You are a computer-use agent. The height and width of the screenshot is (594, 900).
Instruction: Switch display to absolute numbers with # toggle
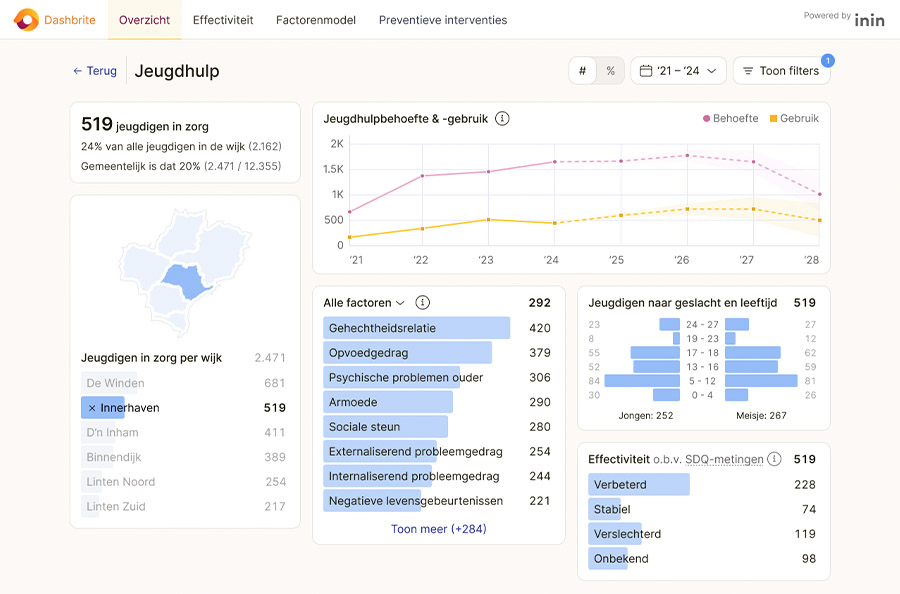(x=582, y=71)
